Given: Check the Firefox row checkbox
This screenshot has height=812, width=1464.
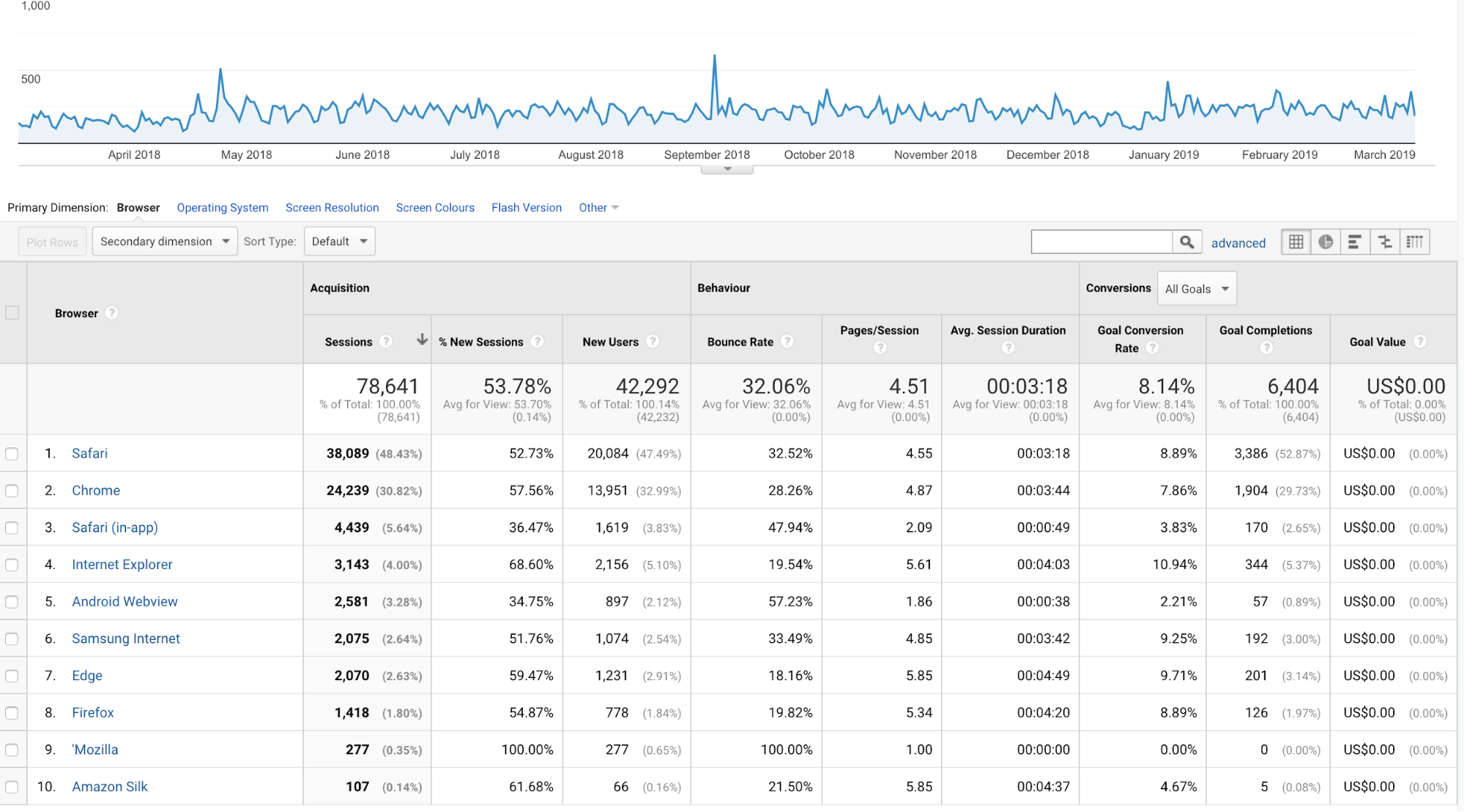Looking at the screenshot, I should point(12,713).
